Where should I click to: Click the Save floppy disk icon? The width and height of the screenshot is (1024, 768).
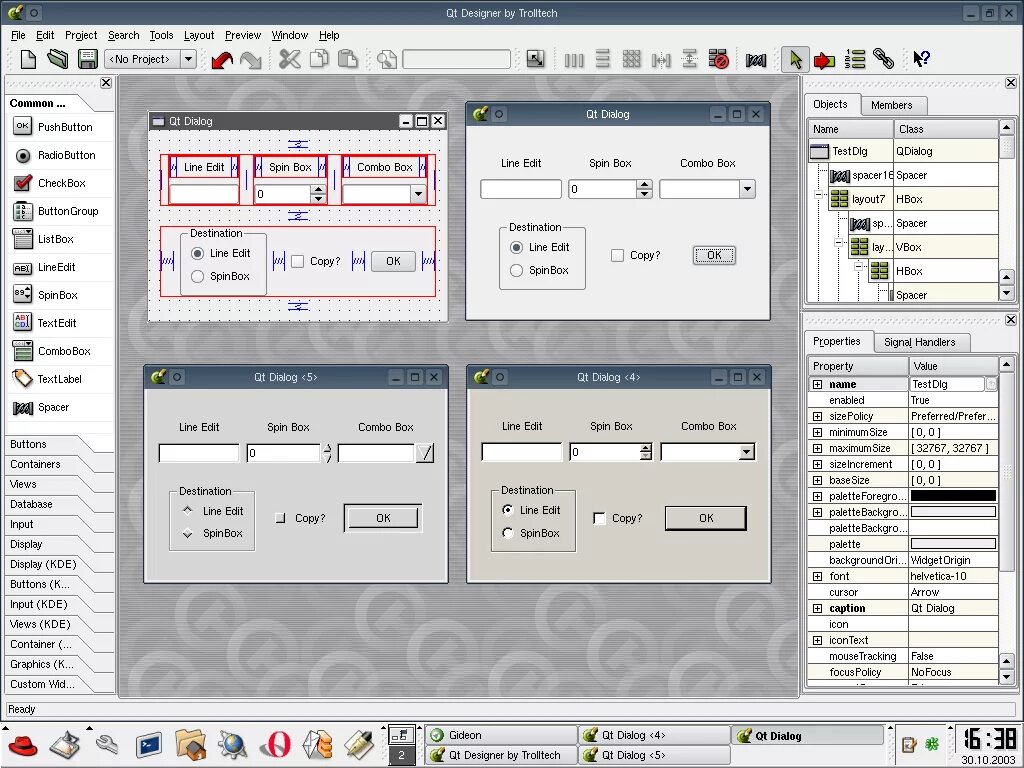88,59
